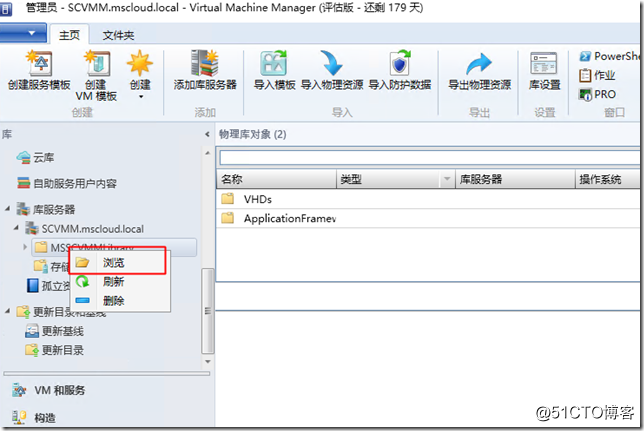Select the VHDs folder row
The width and height of the screenshot is (644, 431).
428,199
